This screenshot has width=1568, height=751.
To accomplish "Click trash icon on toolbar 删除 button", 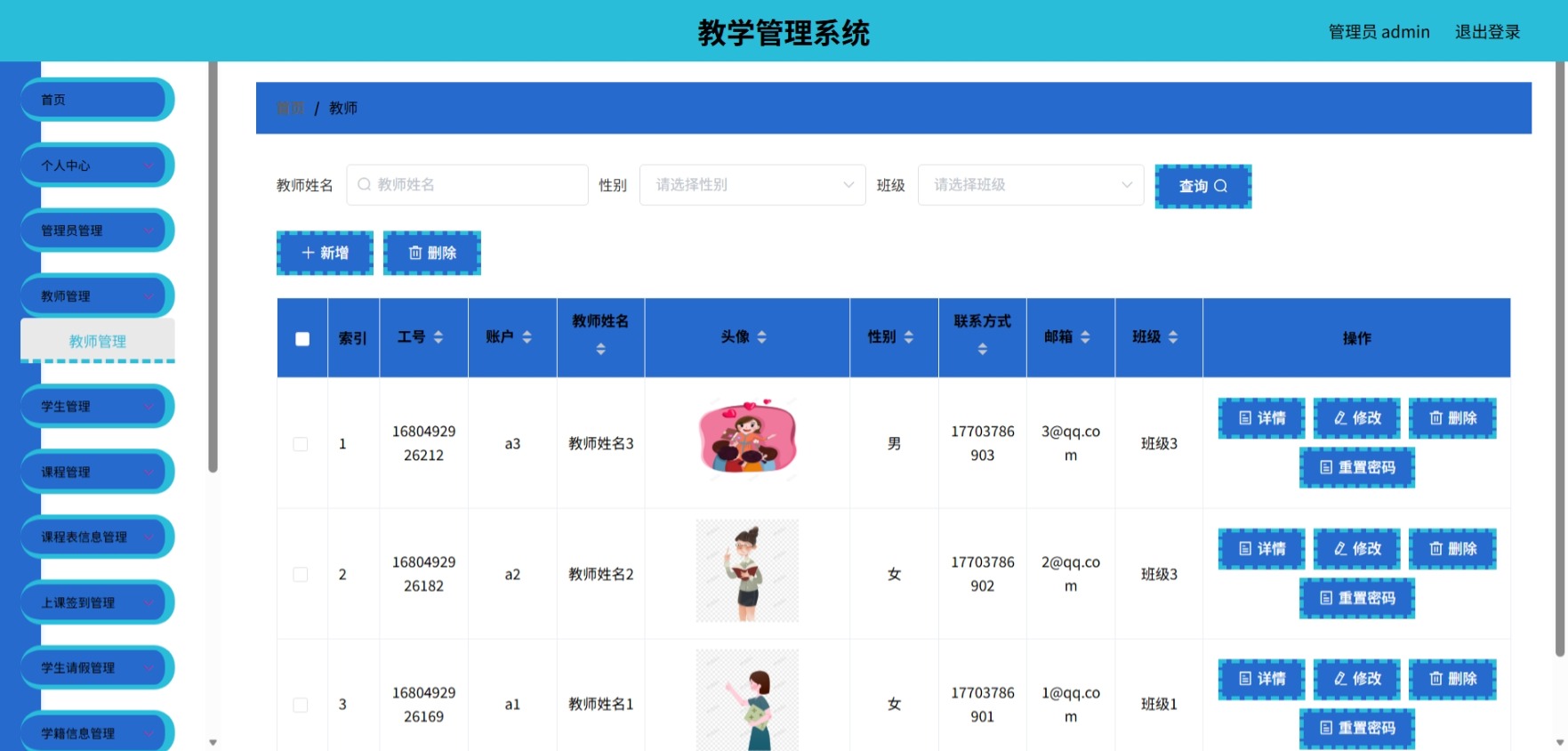I will click(415, 253).
